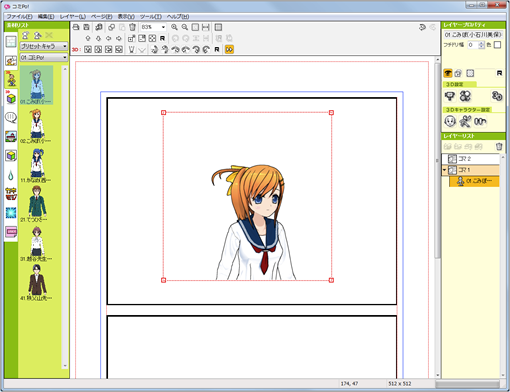Image resolution: width=510 pixels, height=392 pixels.
Task: Select the コマ 2 layer row
Action: [x=471, y=159]
